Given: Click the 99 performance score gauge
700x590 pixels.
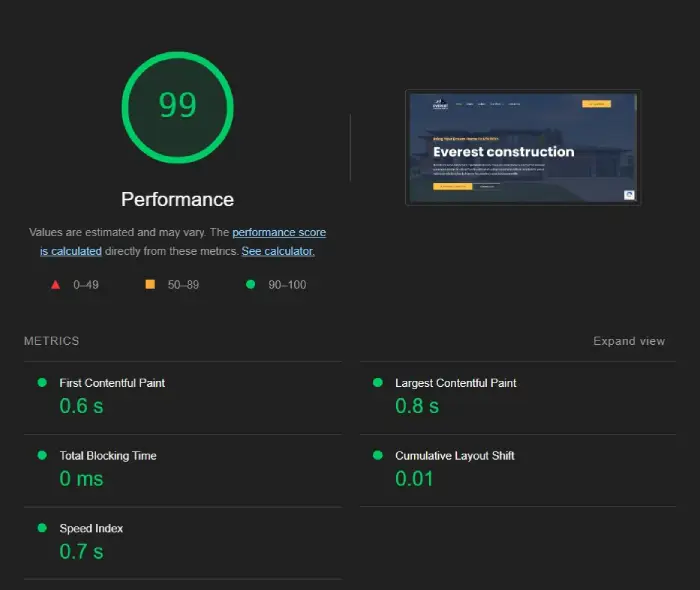Looking at the screenshot, I should click(x=177, y=106).
